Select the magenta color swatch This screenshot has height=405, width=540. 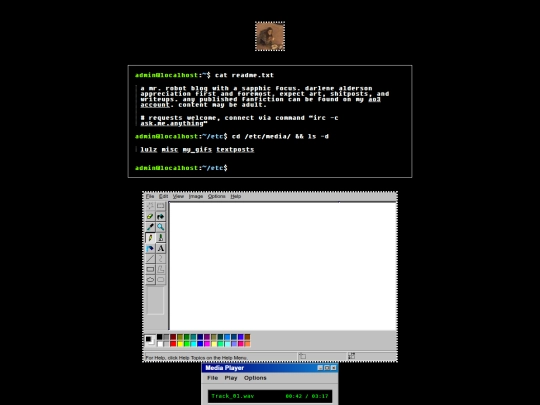pyautogui.click(x=207, y=344)
